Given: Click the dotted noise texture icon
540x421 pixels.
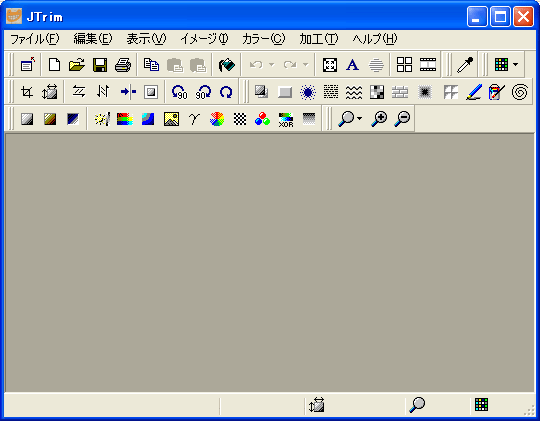Looking at the screenshot, I should (331, 92).
